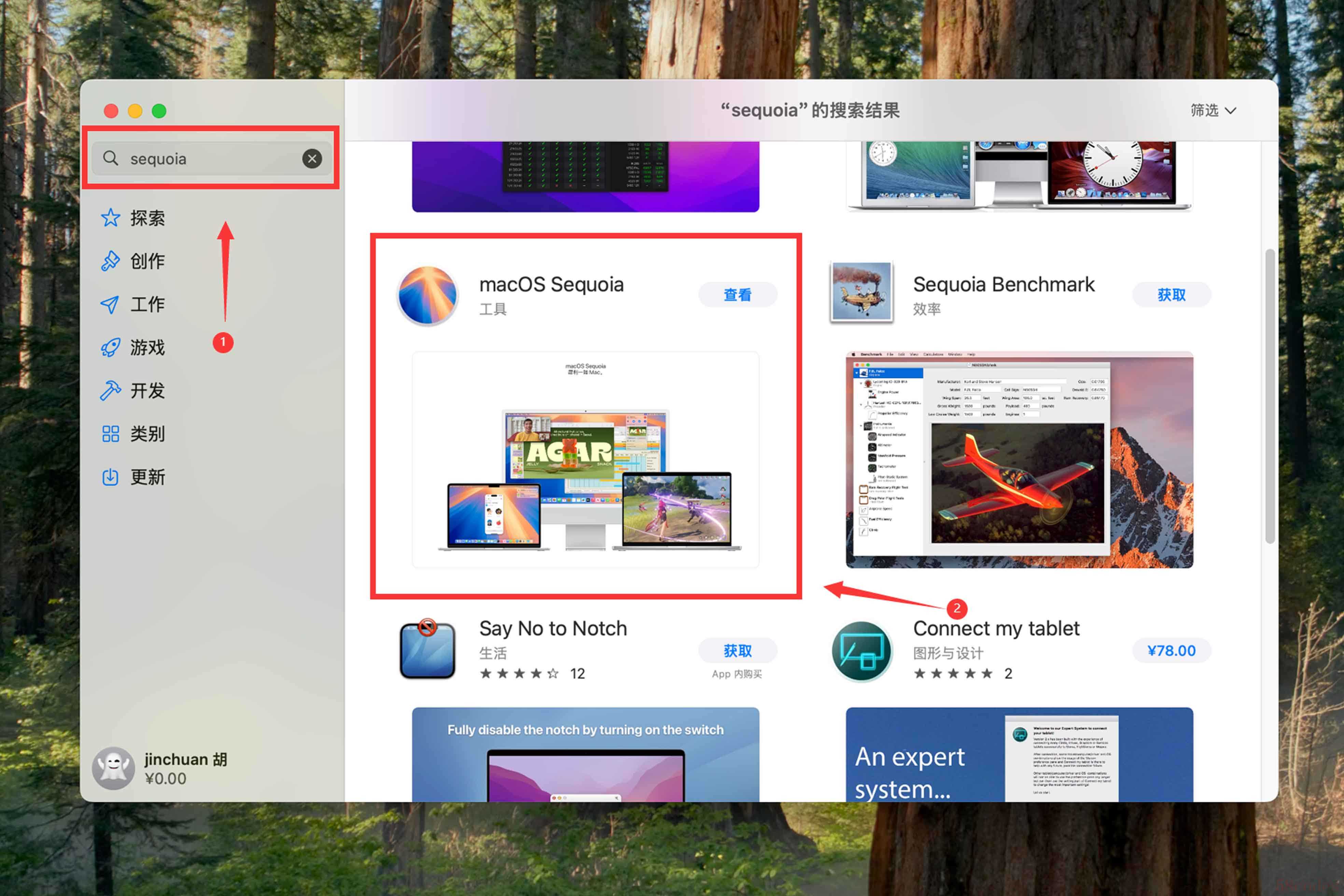The height and width of the screenshot is (896, 1344).
Task: Open Games via the rocket icon
Action: 110,347
